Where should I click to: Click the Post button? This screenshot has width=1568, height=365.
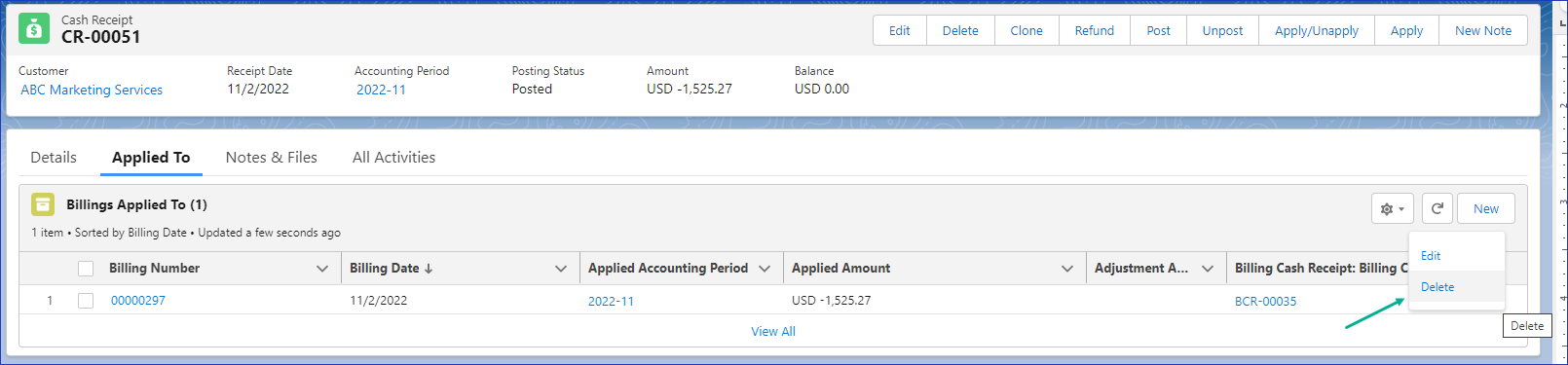pyautogui.click(x=1158, y=30)
